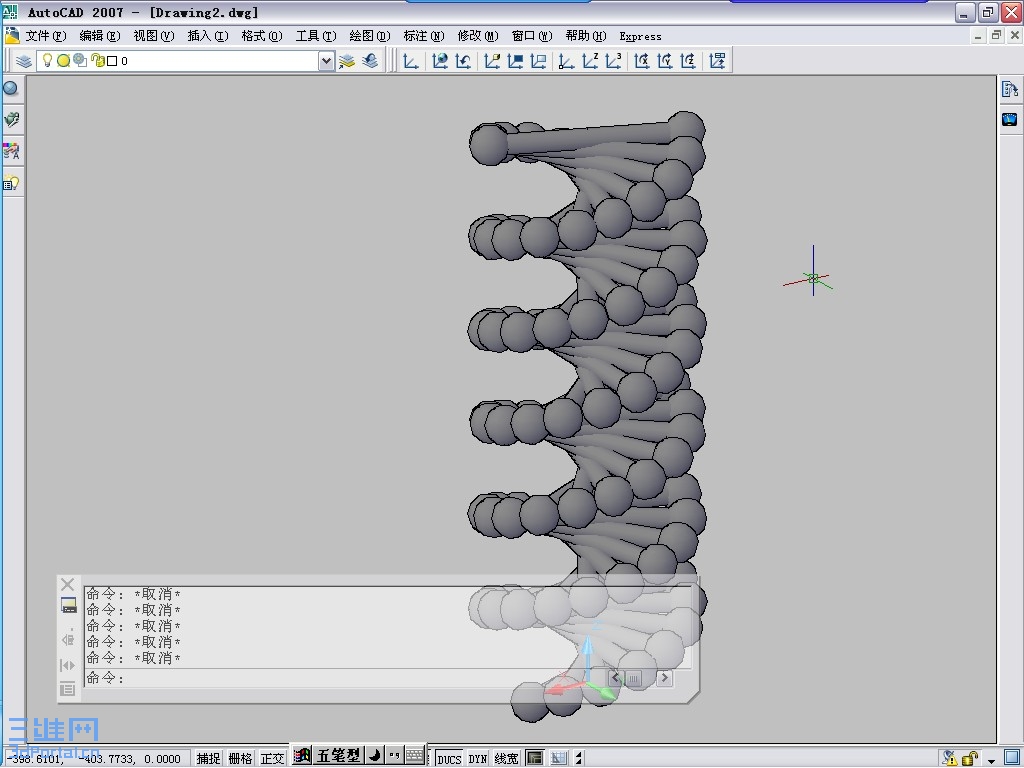Click the UCS Previous icon
The image size is (1024, 768).
(x=464, y=61)
